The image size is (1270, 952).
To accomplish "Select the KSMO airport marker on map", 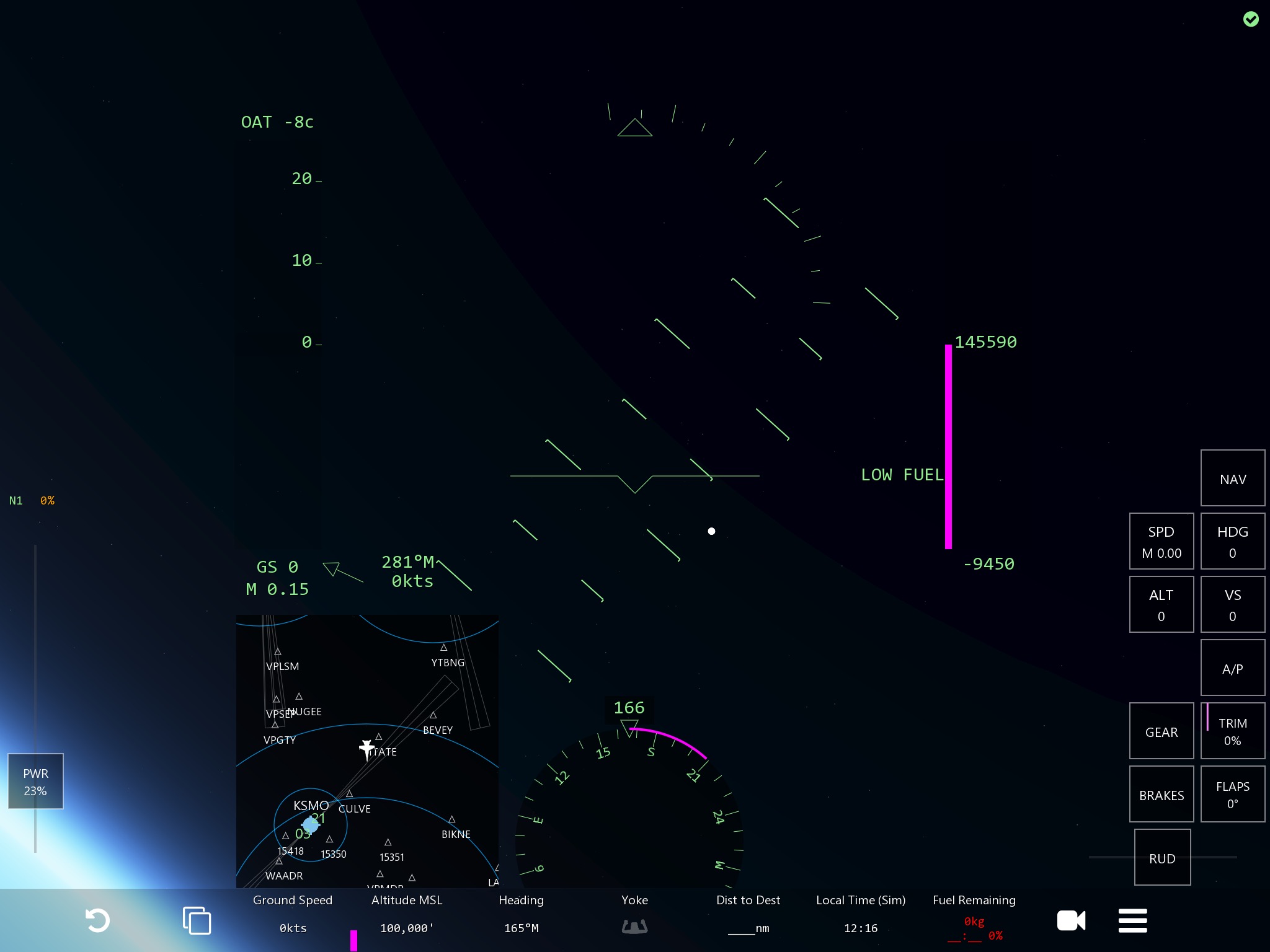I will pyautogui.click(x=311, y=824).
